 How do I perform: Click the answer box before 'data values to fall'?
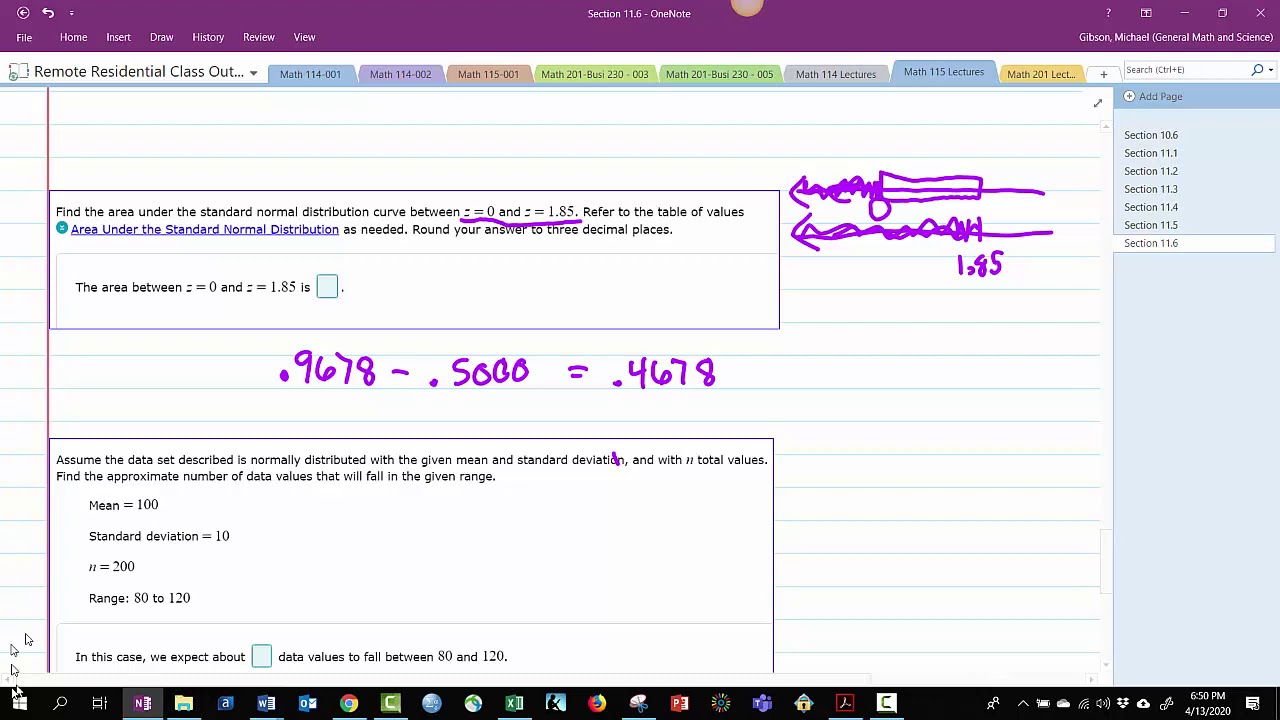(261, 656)
